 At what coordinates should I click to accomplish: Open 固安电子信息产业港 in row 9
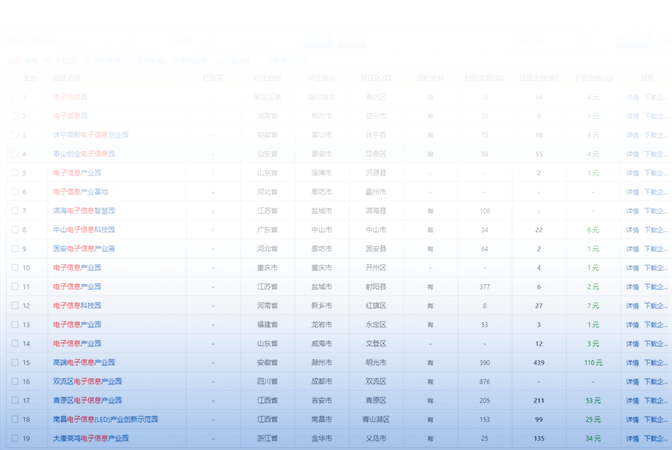click(83, 249)
